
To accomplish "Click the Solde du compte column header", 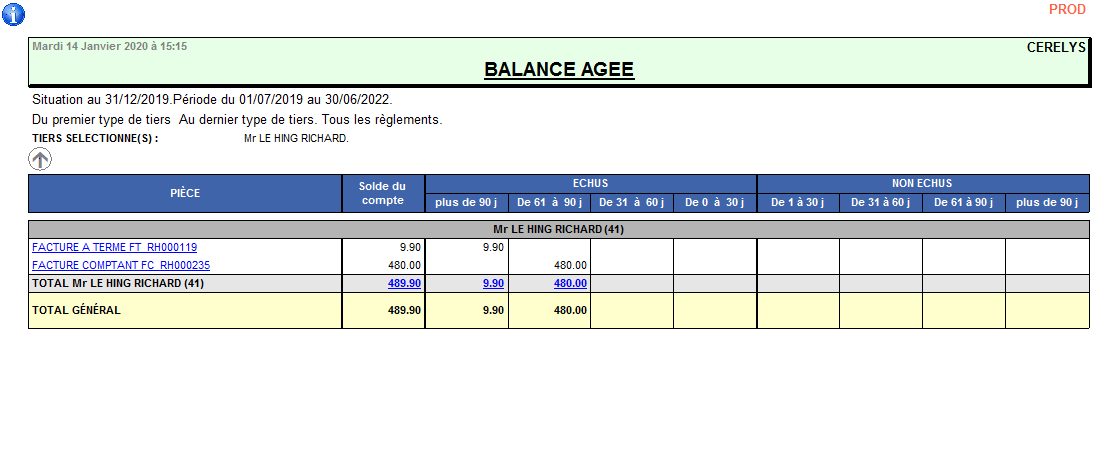I will (383, 194).
